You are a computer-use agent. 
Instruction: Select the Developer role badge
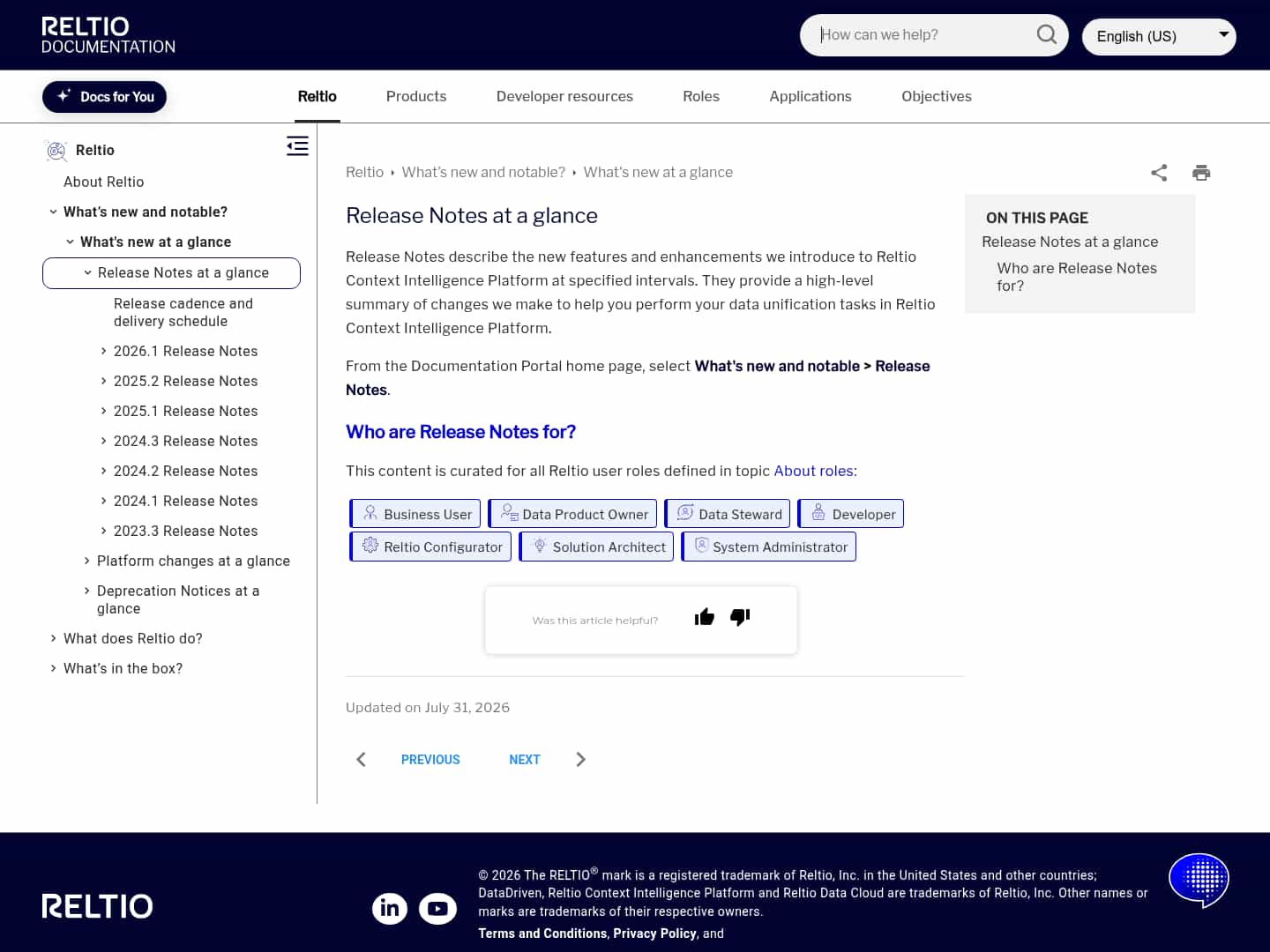(851, 514)
